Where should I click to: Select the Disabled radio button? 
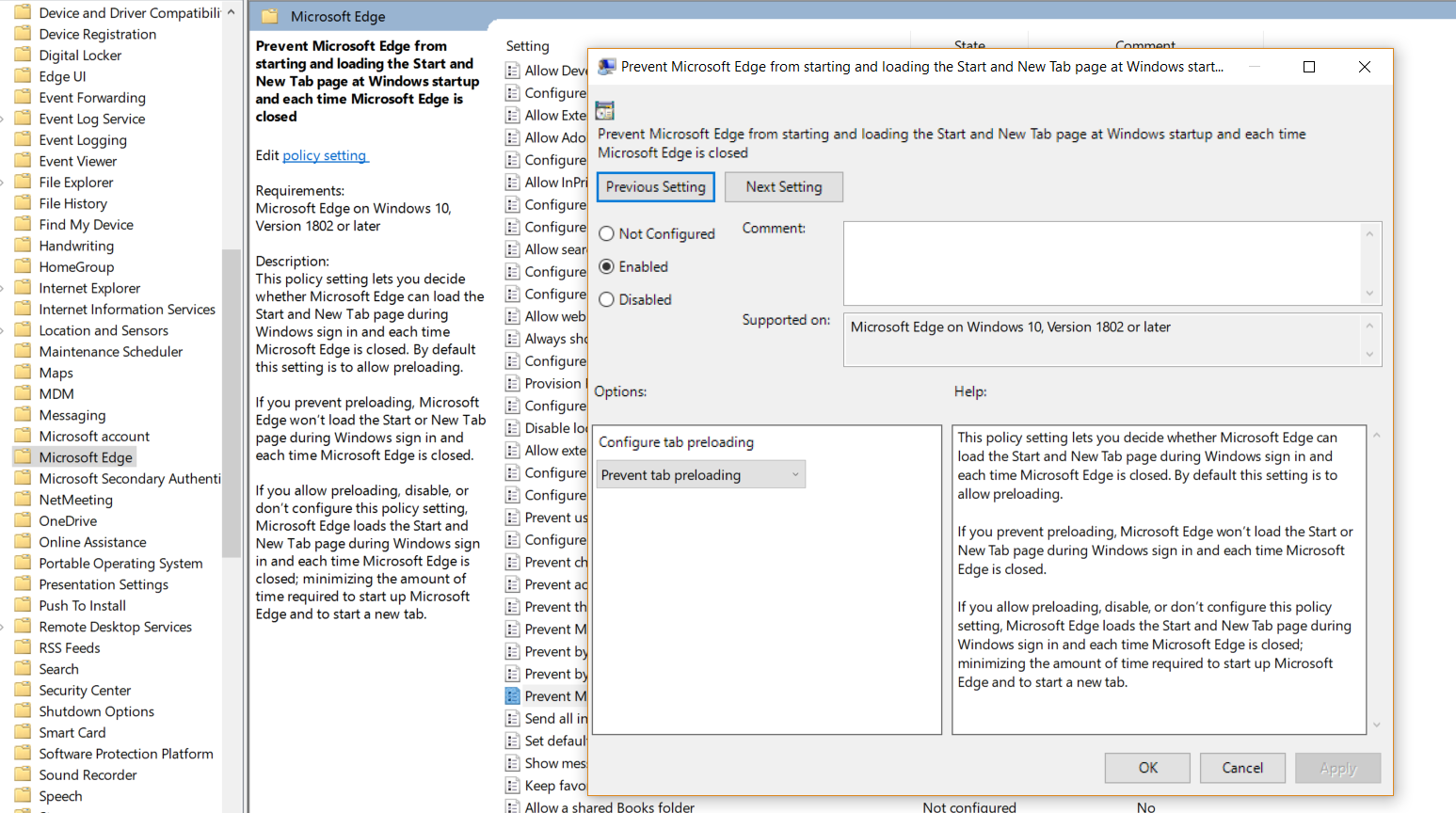[607, 300]
